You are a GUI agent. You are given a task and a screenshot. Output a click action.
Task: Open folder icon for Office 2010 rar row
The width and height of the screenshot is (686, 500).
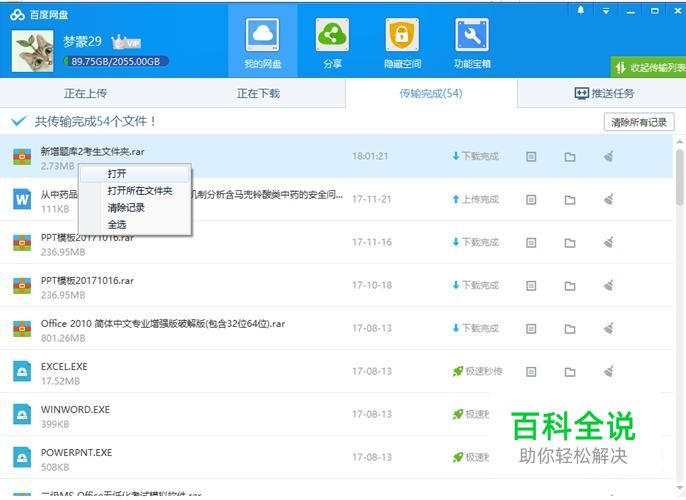tap(570, 329)
